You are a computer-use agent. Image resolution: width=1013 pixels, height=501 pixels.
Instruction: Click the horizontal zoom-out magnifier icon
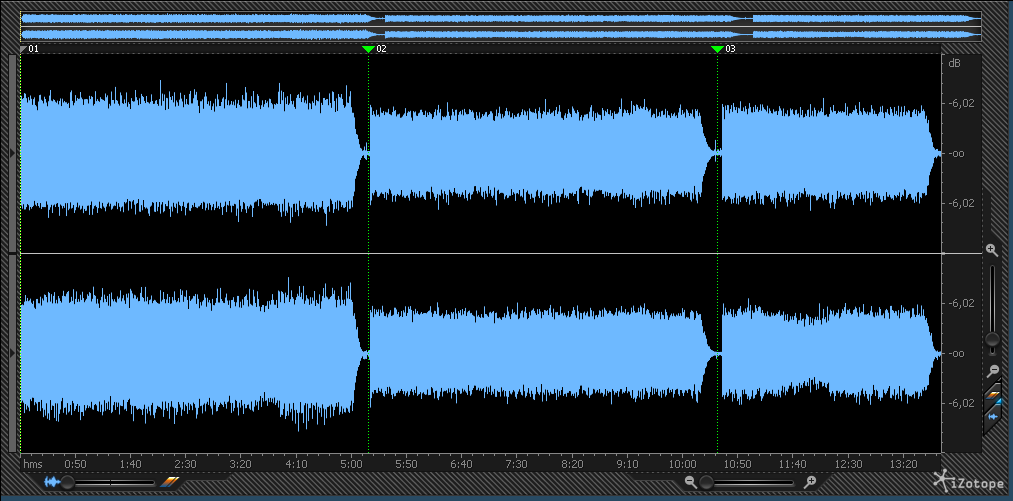point(690,482)
